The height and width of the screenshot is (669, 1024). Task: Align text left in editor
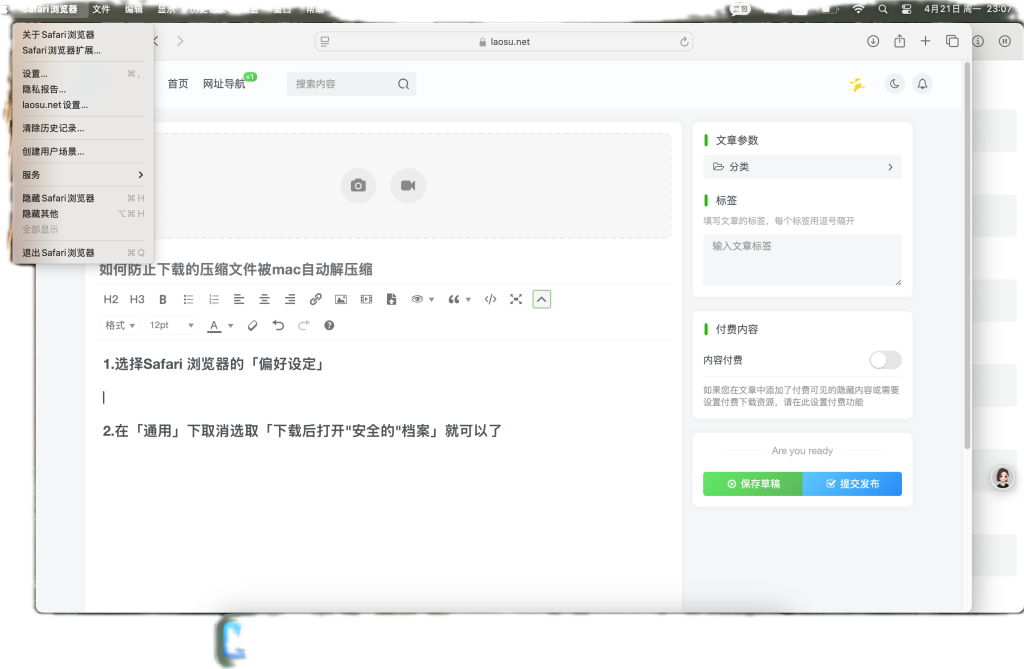(x=239, y=299)
